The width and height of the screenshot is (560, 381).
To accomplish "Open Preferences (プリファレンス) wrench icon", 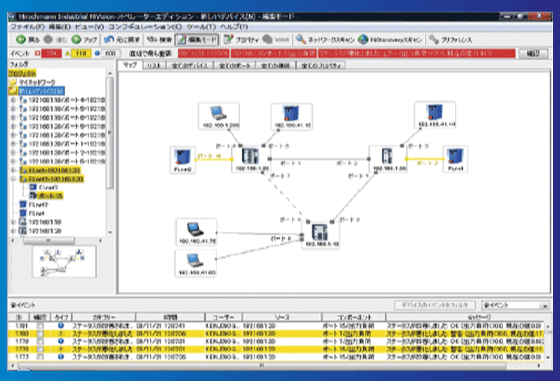I will point(434,39).
